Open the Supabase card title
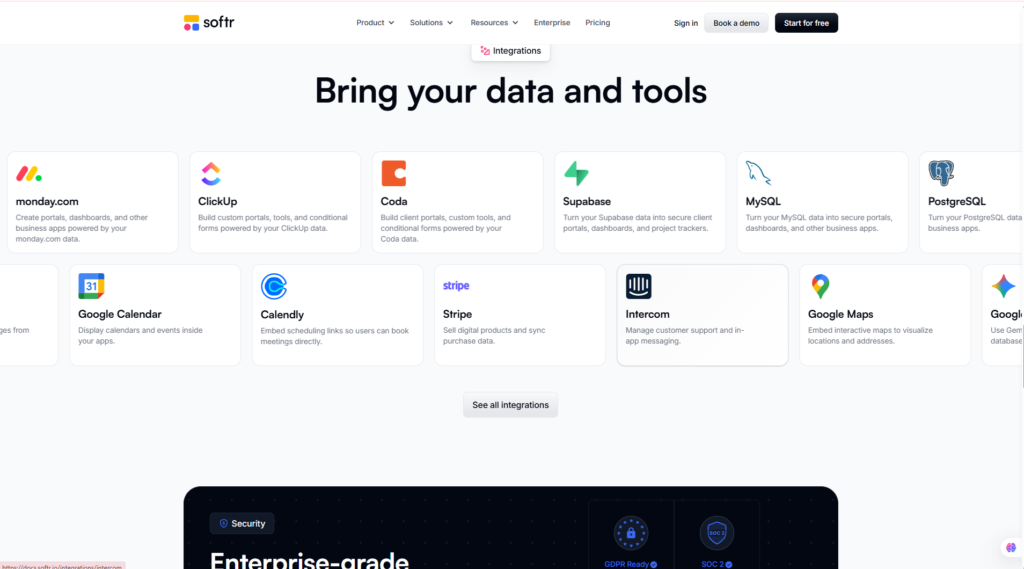This screenshot has height=569, width=1024. [586, 201]
